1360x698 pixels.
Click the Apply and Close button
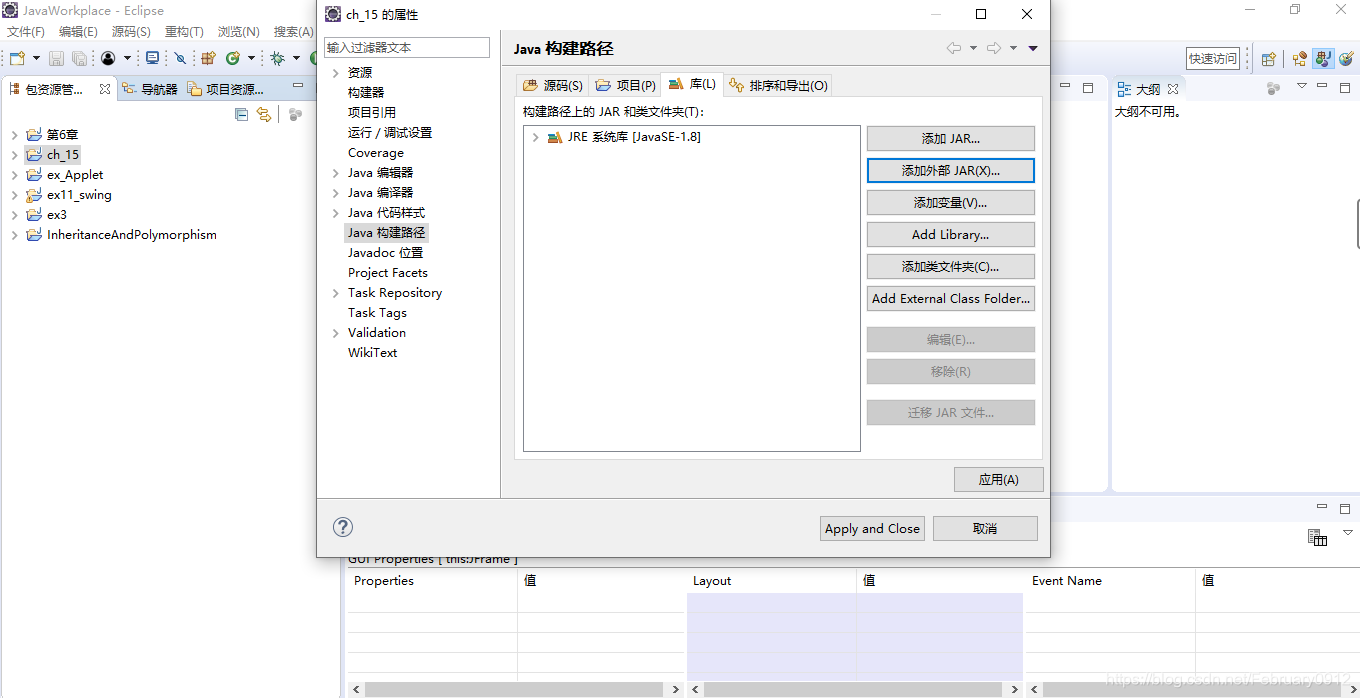(872, 528)
